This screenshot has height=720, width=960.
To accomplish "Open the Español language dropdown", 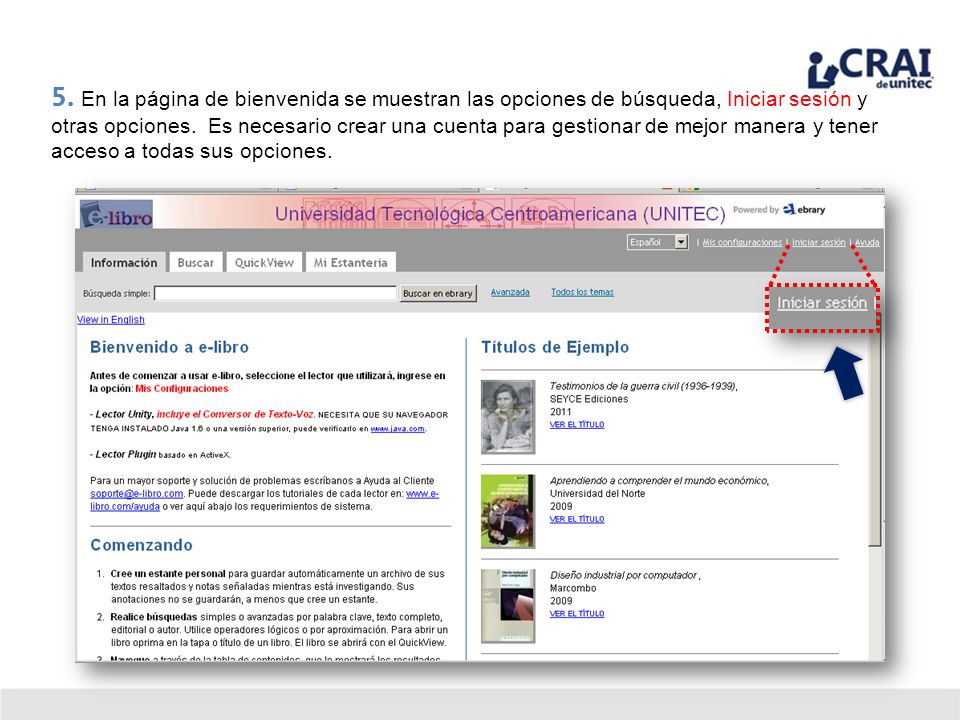I will click(658, 242).
